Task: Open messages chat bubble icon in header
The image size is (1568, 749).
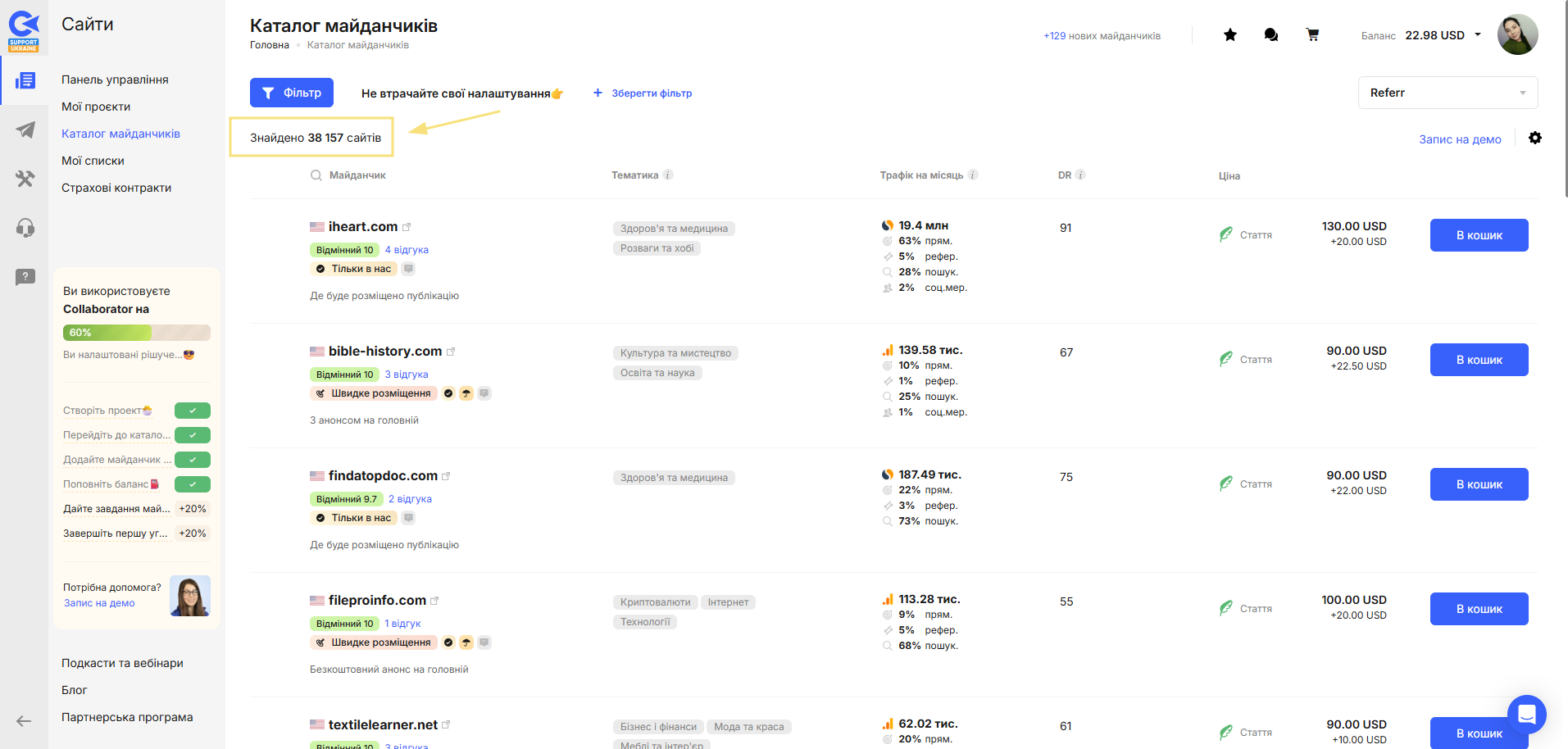Action: click(1270, 34)
